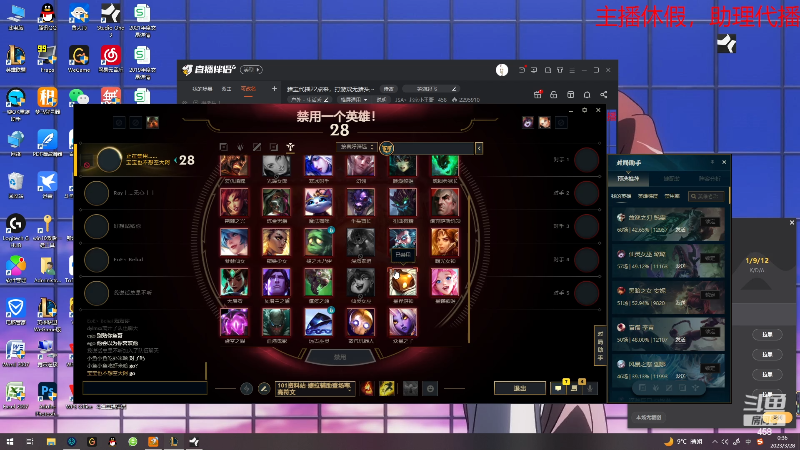Viewport: 800px width, 450px height.
Task: Choose the Soraka champion portrait
Action: coord(403,322)
